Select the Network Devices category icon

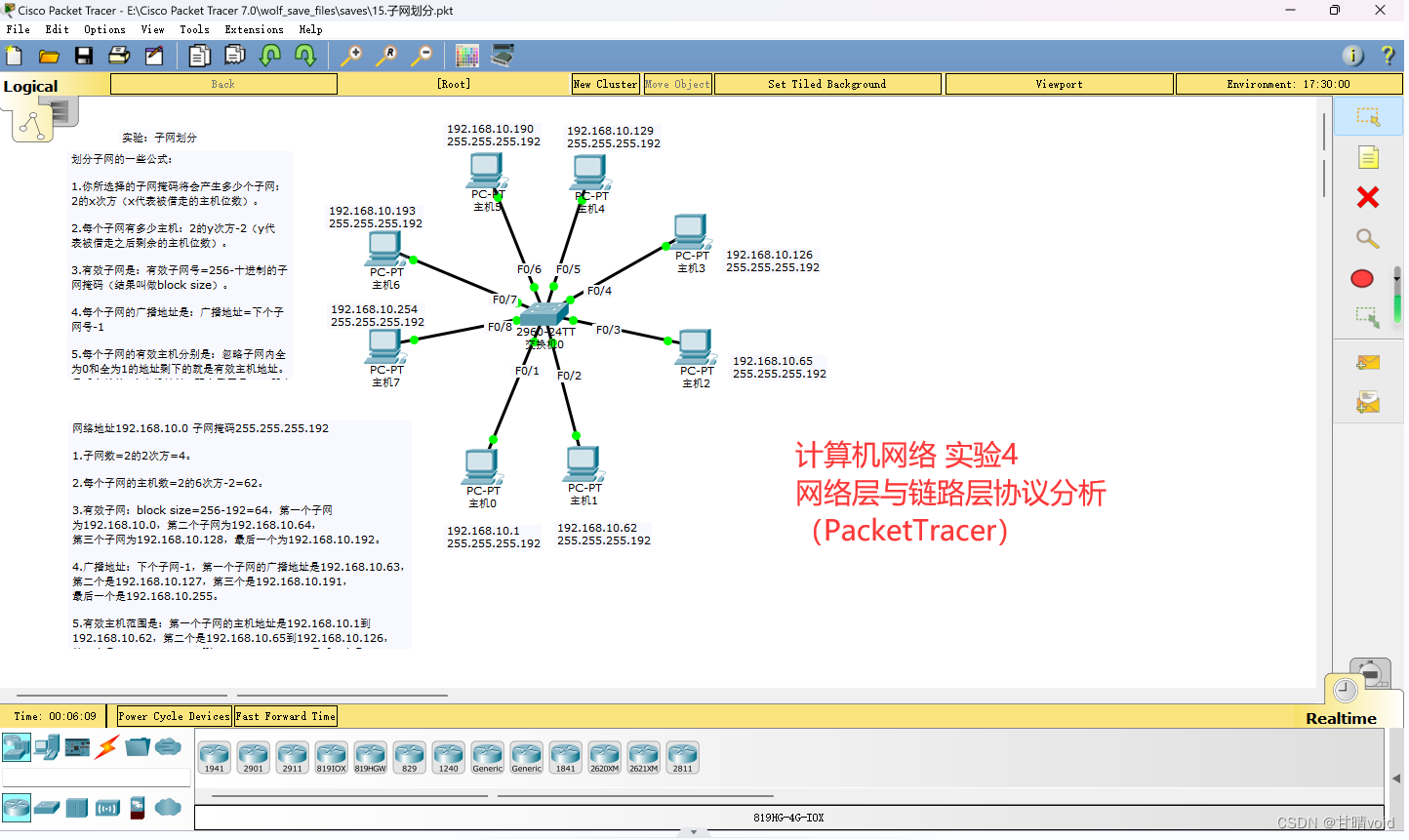(17, 747)
